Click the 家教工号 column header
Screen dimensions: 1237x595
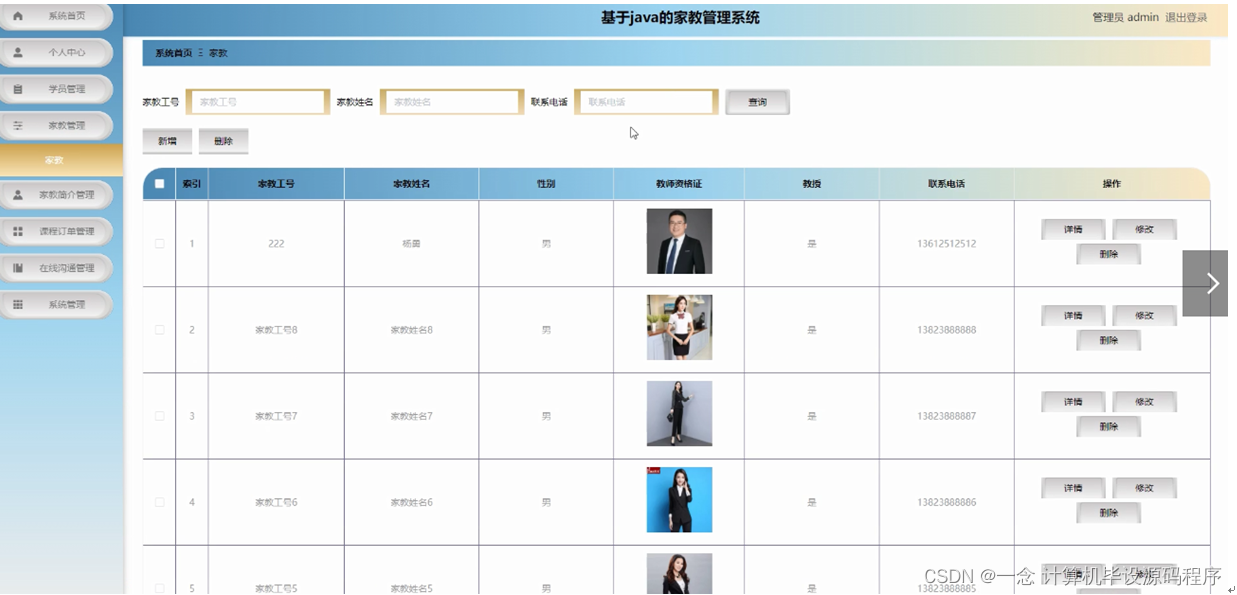pos(276,184)
